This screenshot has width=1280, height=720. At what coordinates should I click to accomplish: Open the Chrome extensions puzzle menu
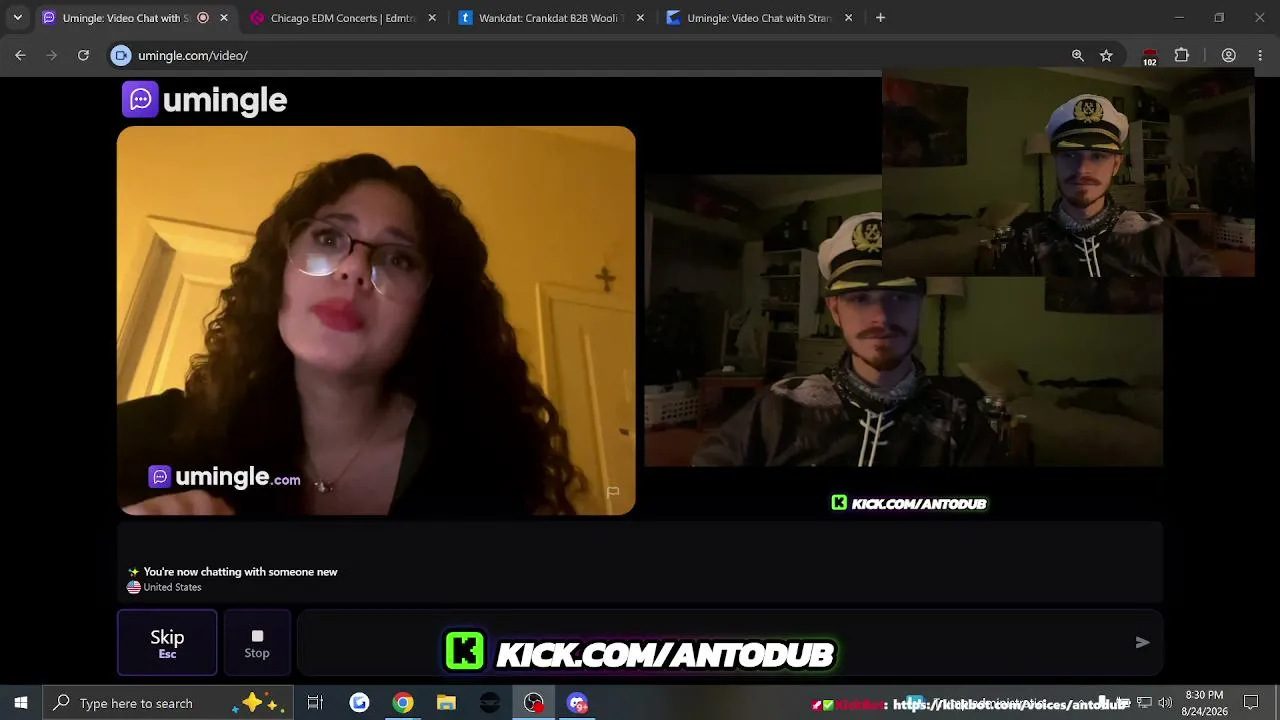[x=1182, y=55]
